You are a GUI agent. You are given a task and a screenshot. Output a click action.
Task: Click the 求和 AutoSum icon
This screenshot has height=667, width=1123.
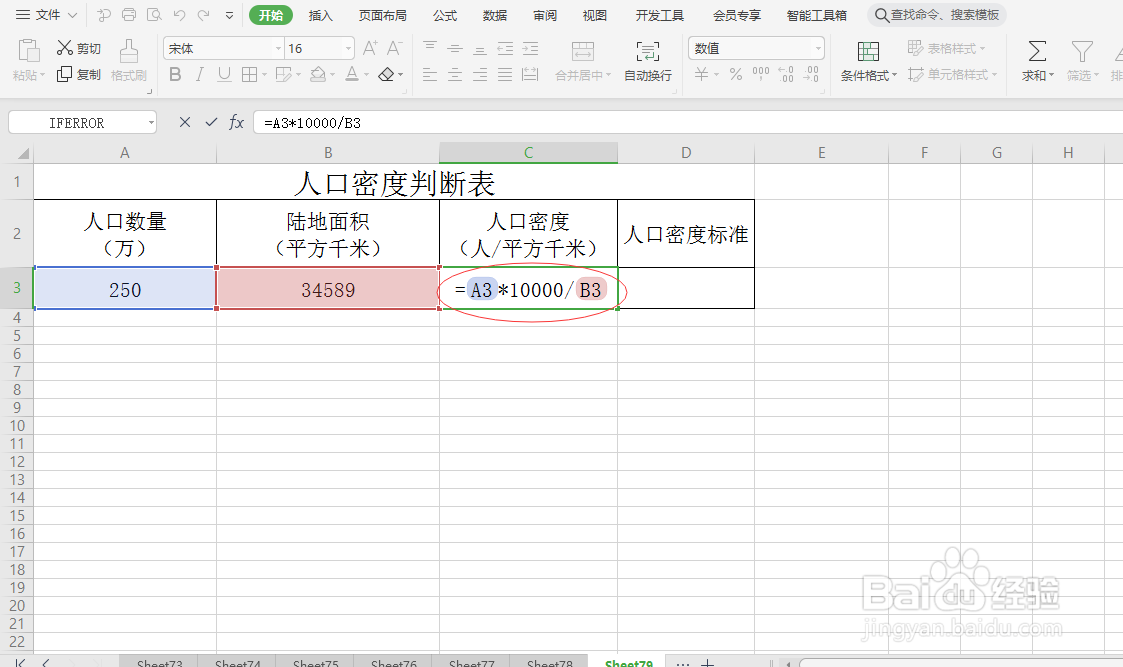coord(1036,60)
